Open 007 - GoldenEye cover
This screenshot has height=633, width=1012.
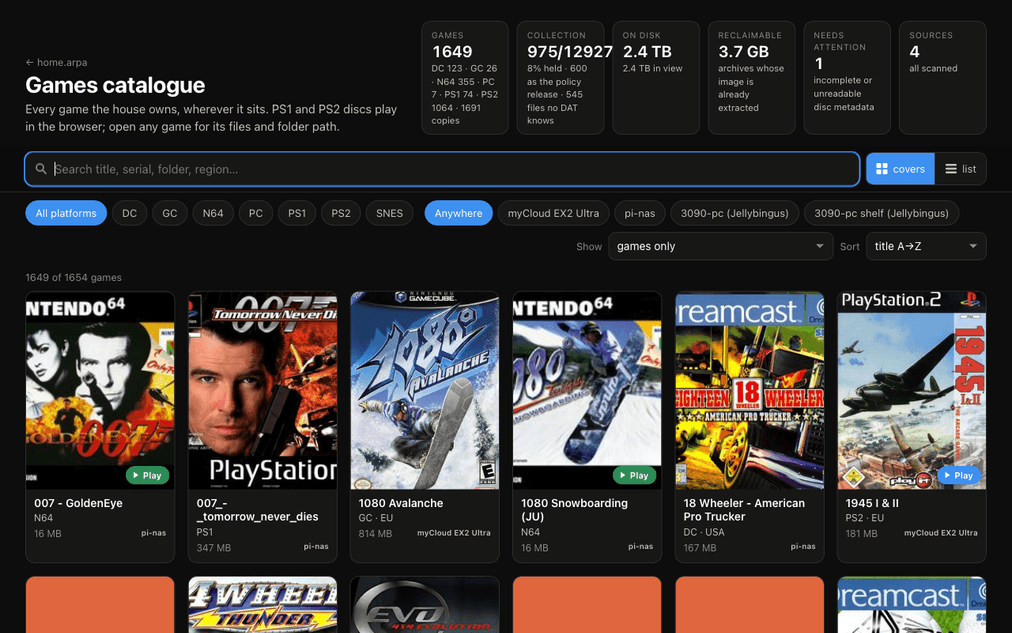(100, 390)
